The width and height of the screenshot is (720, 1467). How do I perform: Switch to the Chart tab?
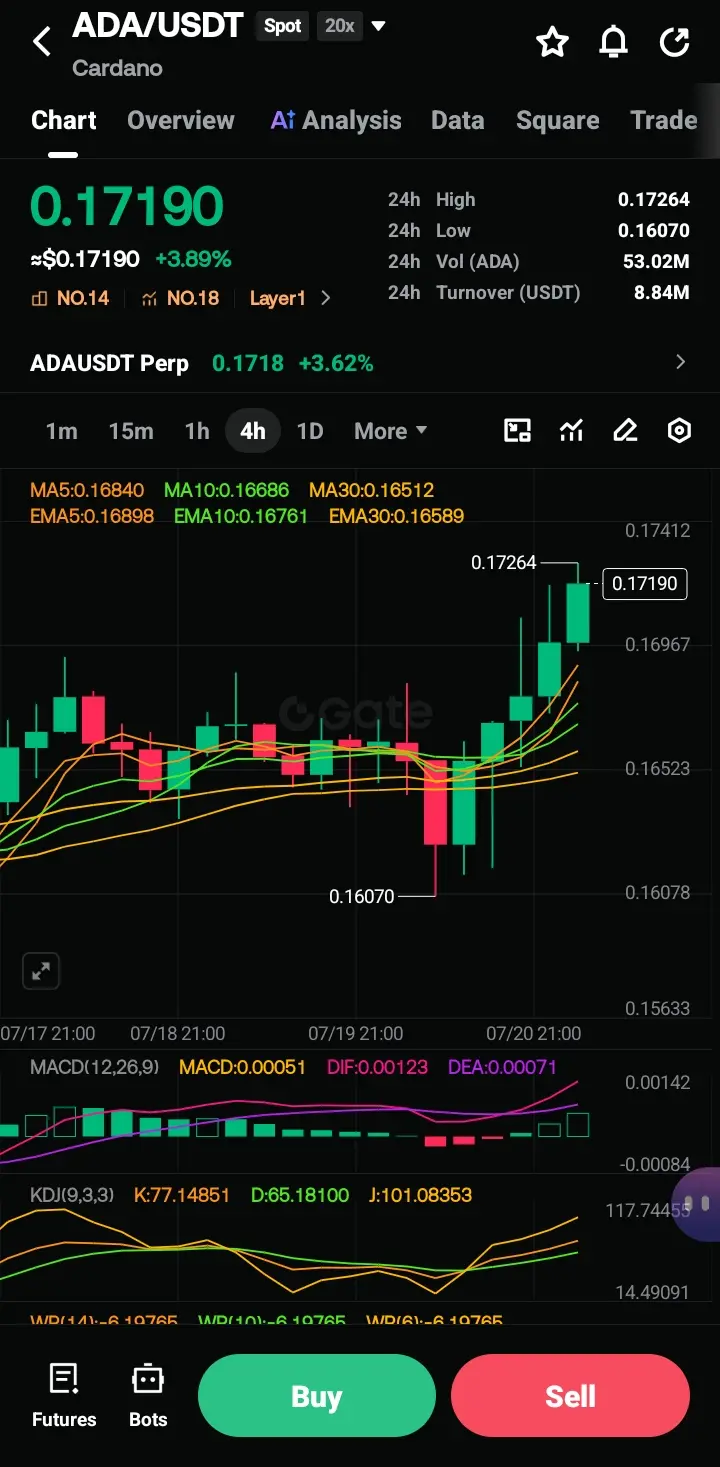click(64, 121)
